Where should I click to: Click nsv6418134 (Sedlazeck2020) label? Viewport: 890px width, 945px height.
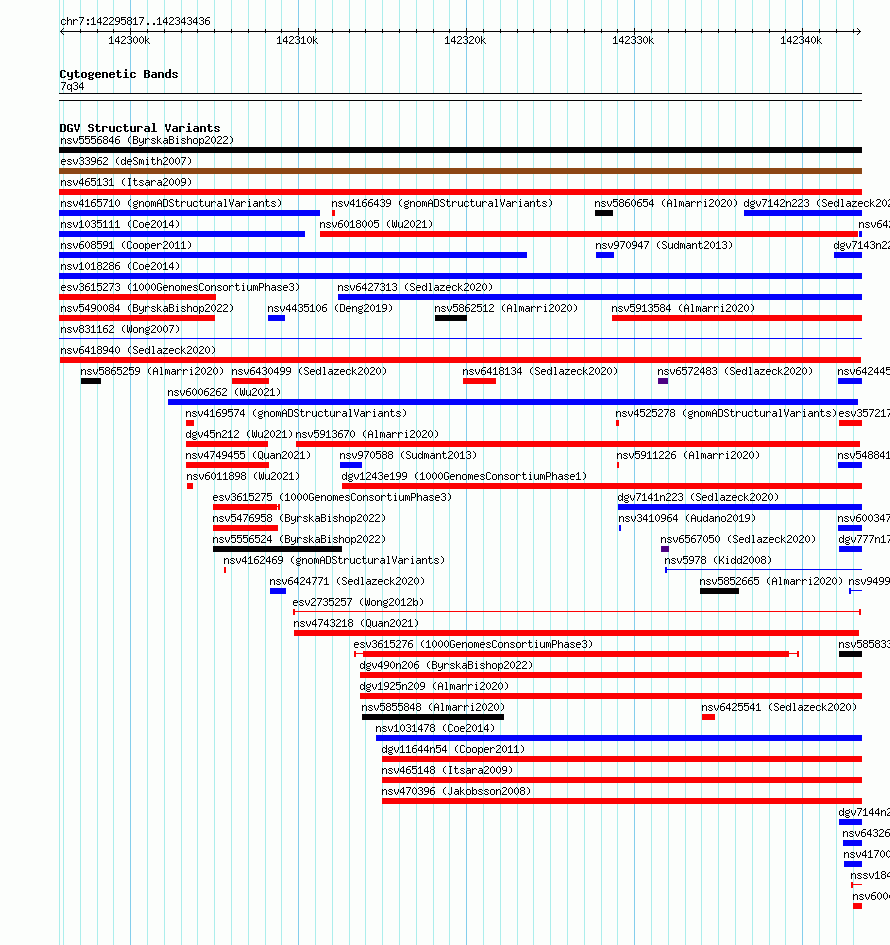point(540,372)
